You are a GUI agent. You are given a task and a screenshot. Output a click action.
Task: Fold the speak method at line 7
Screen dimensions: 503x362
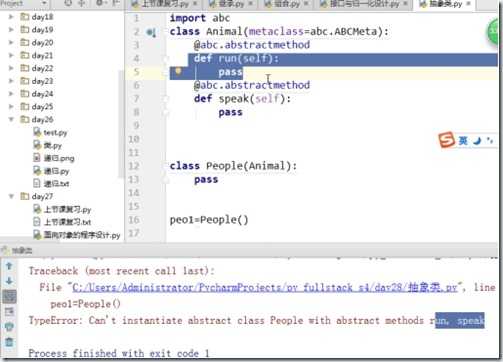(165, 99)
